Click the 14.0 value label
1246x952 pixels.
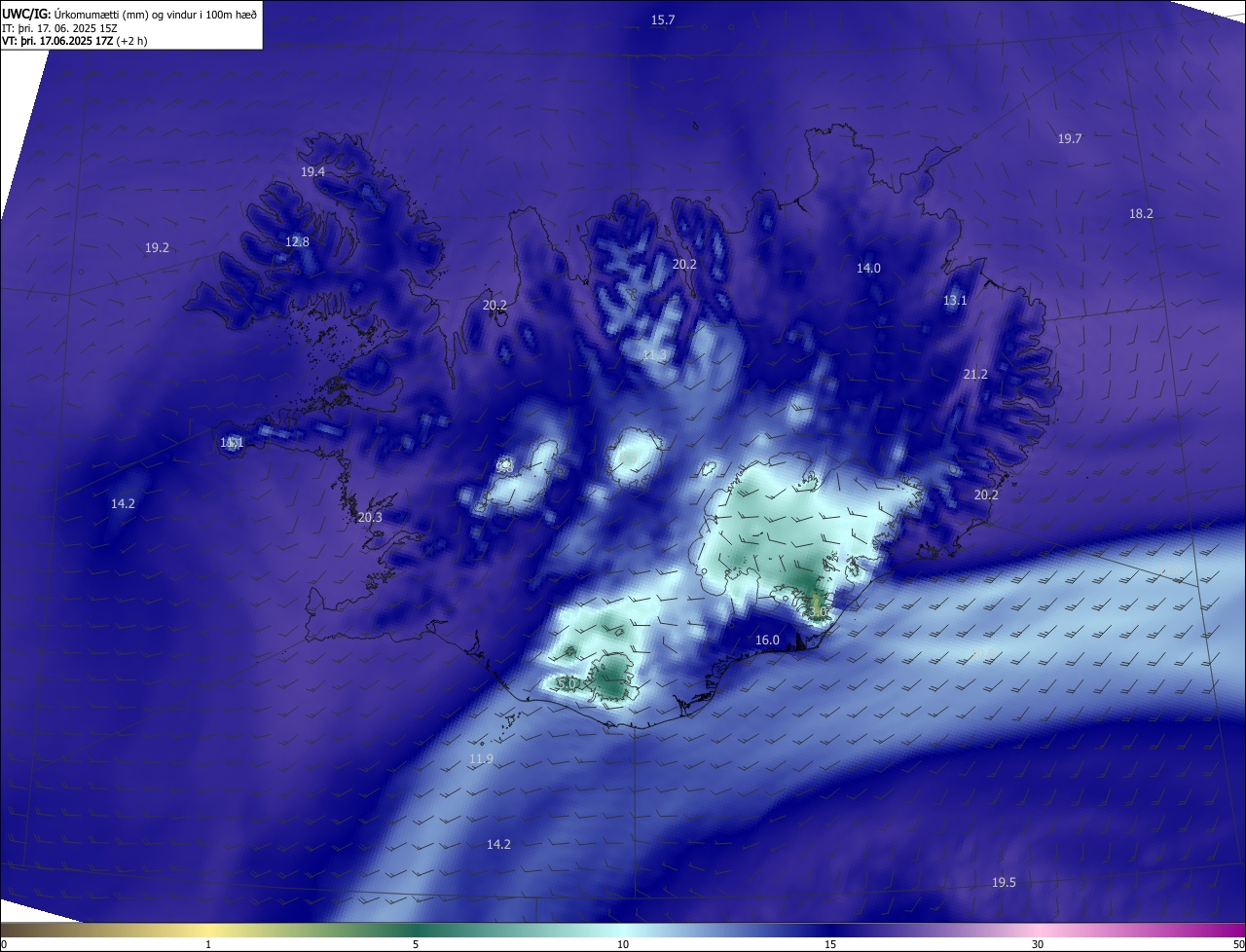[868, 269]
